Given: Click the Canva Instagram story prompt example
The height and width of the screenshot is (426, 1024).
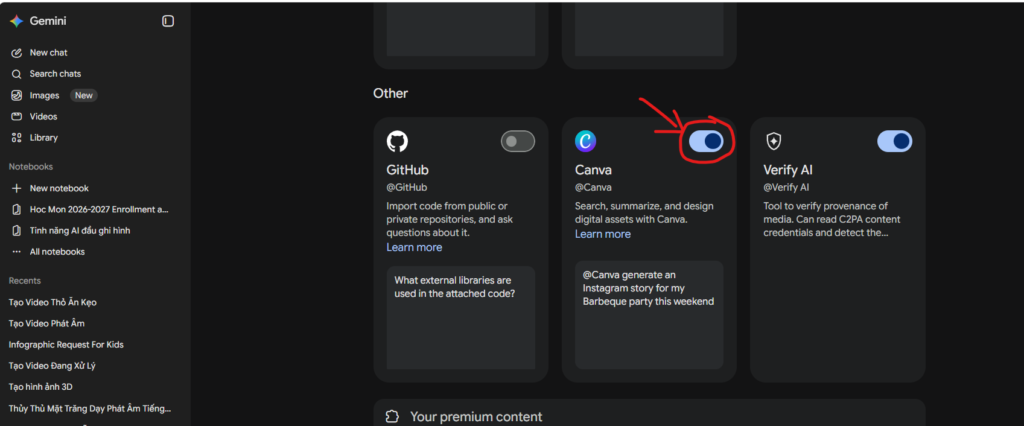Looking at the screenshot, I should pyautogui.click(x=649, y=315).
